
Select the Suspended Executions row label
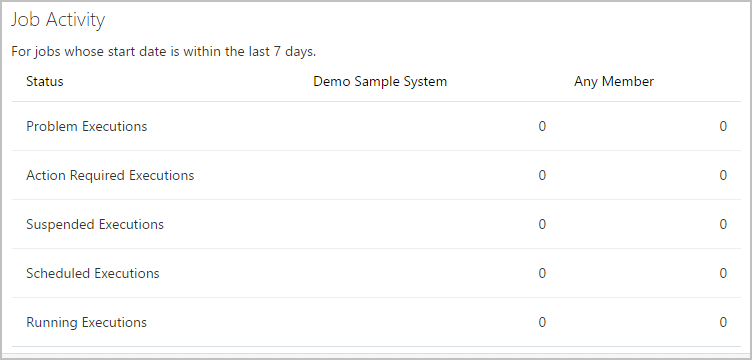coord(95,224)
